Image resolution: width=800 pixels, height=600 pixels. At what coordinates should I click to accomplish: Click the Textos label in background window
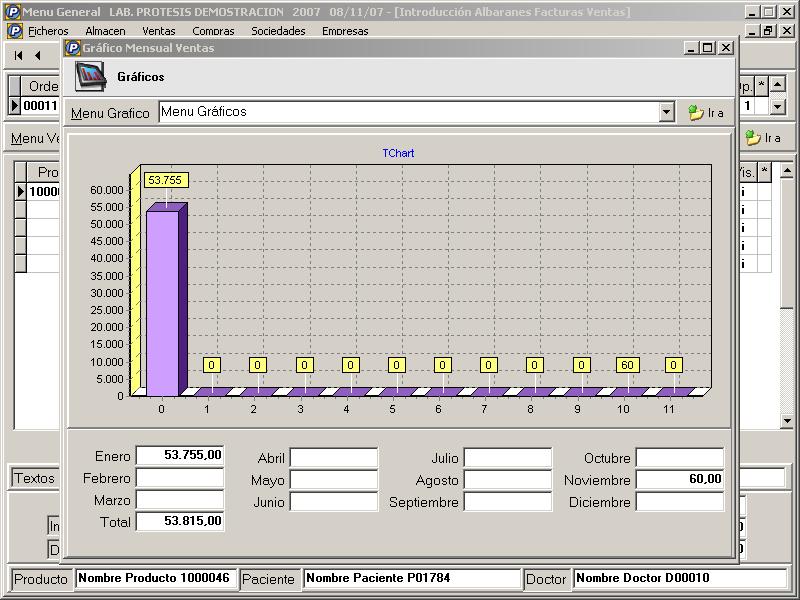coord(34,478)
